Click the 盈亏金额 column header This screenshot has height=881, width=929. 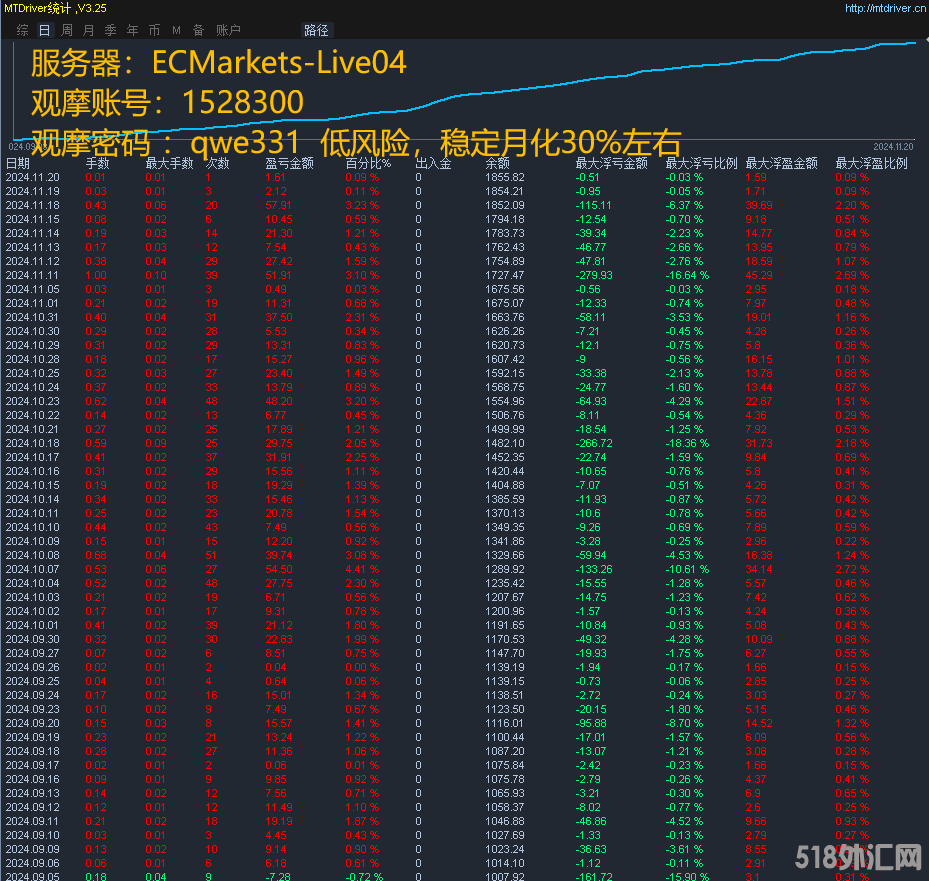point(290,163)
